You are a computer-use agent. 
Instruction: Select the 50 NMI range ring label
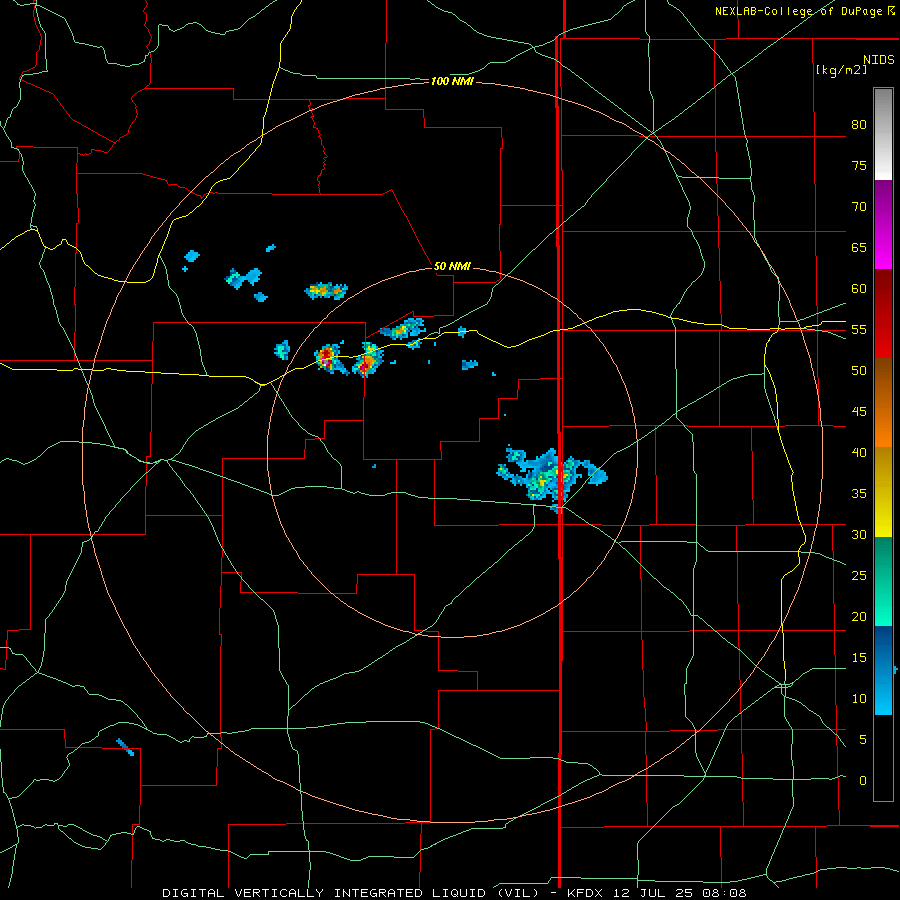tap(452, 266)
